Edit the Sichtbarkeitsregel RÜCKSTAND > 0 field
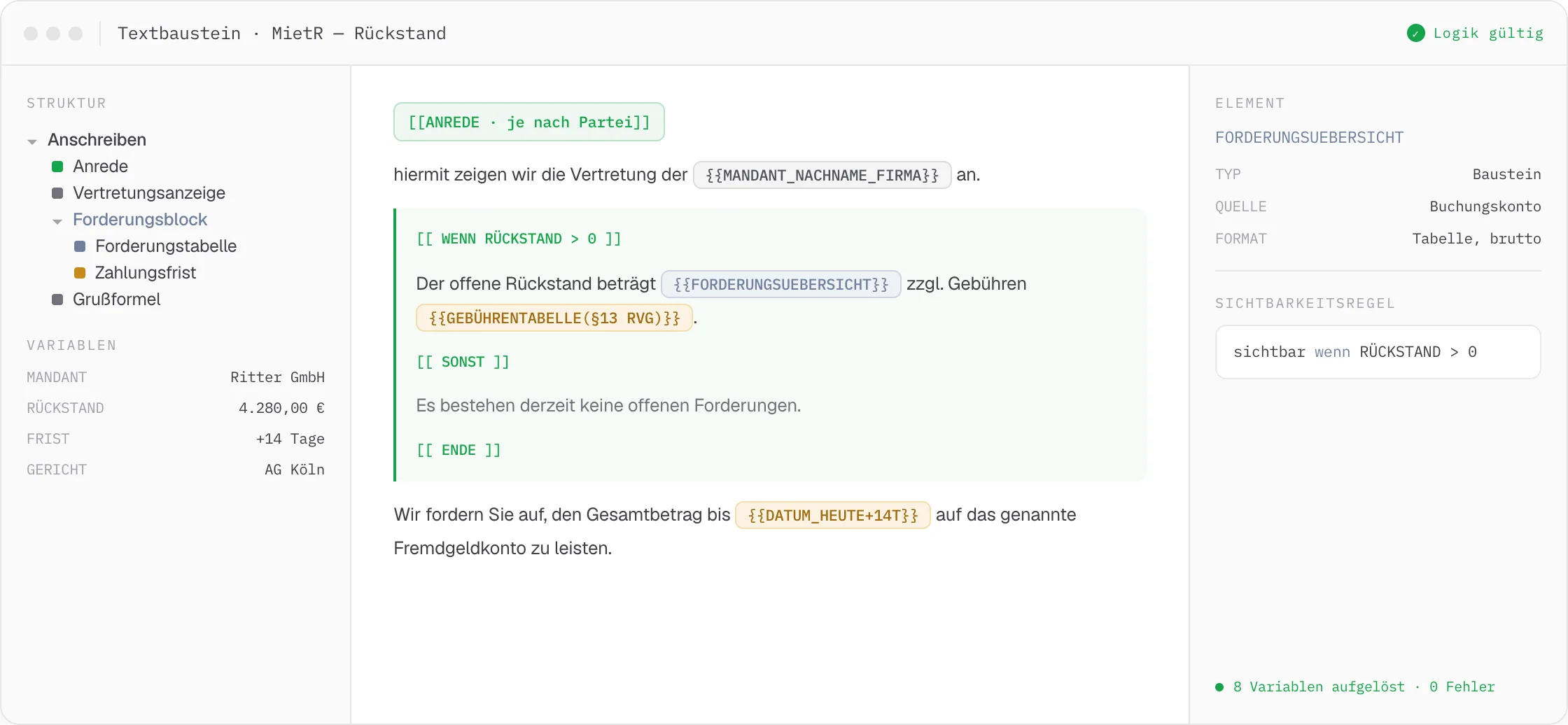 [x=1378, y=352]
